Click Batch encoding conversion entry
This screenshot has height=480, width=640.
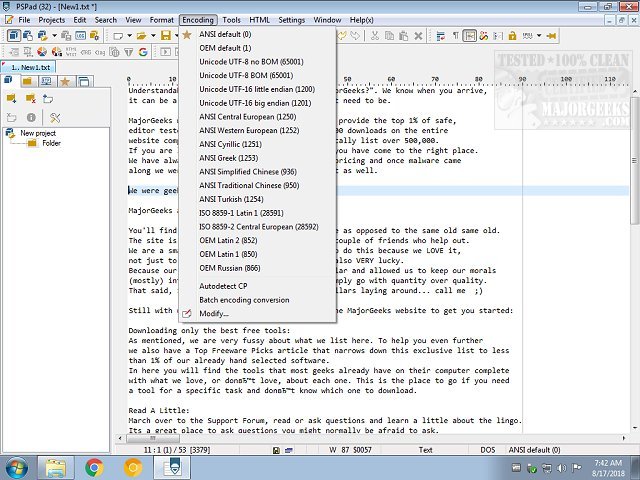[x=258, y=300]
